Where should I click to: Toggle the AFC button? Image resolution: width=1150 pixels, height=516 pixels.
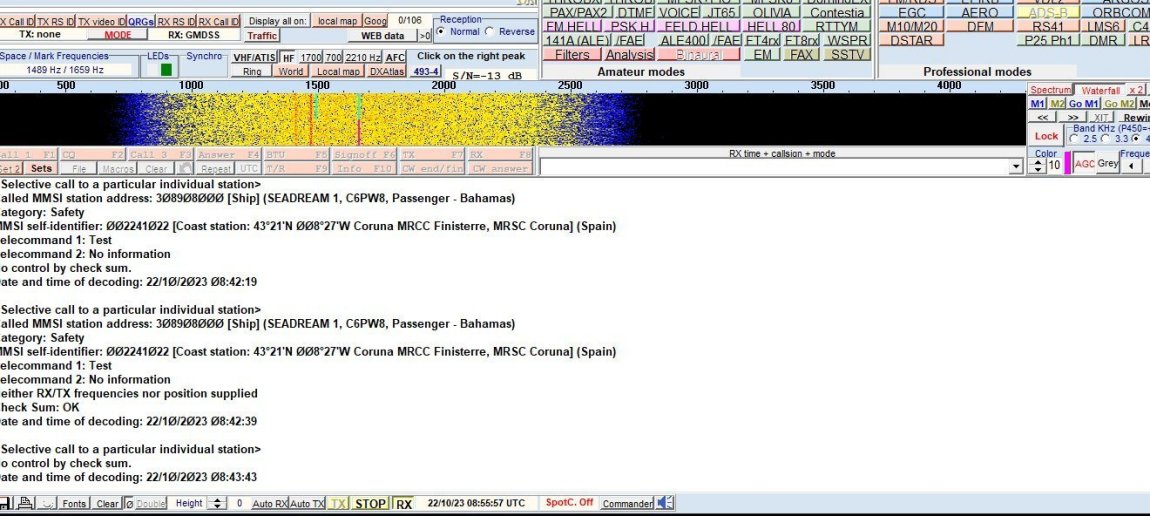(395, 57)
